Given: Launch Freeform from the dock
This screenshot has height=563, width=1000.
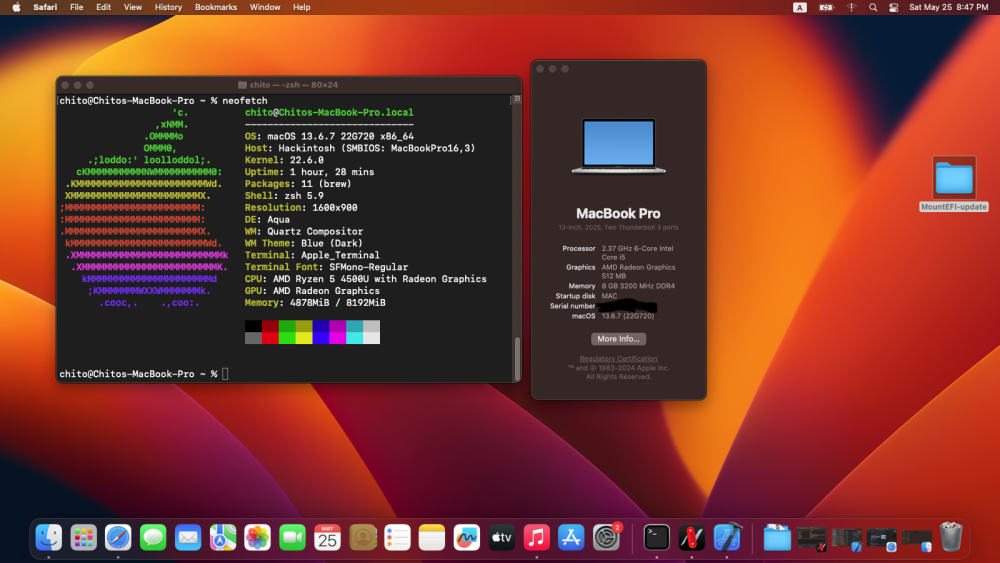Looking at the screenshot, I should pyautogui.click(x=467, y=537).
